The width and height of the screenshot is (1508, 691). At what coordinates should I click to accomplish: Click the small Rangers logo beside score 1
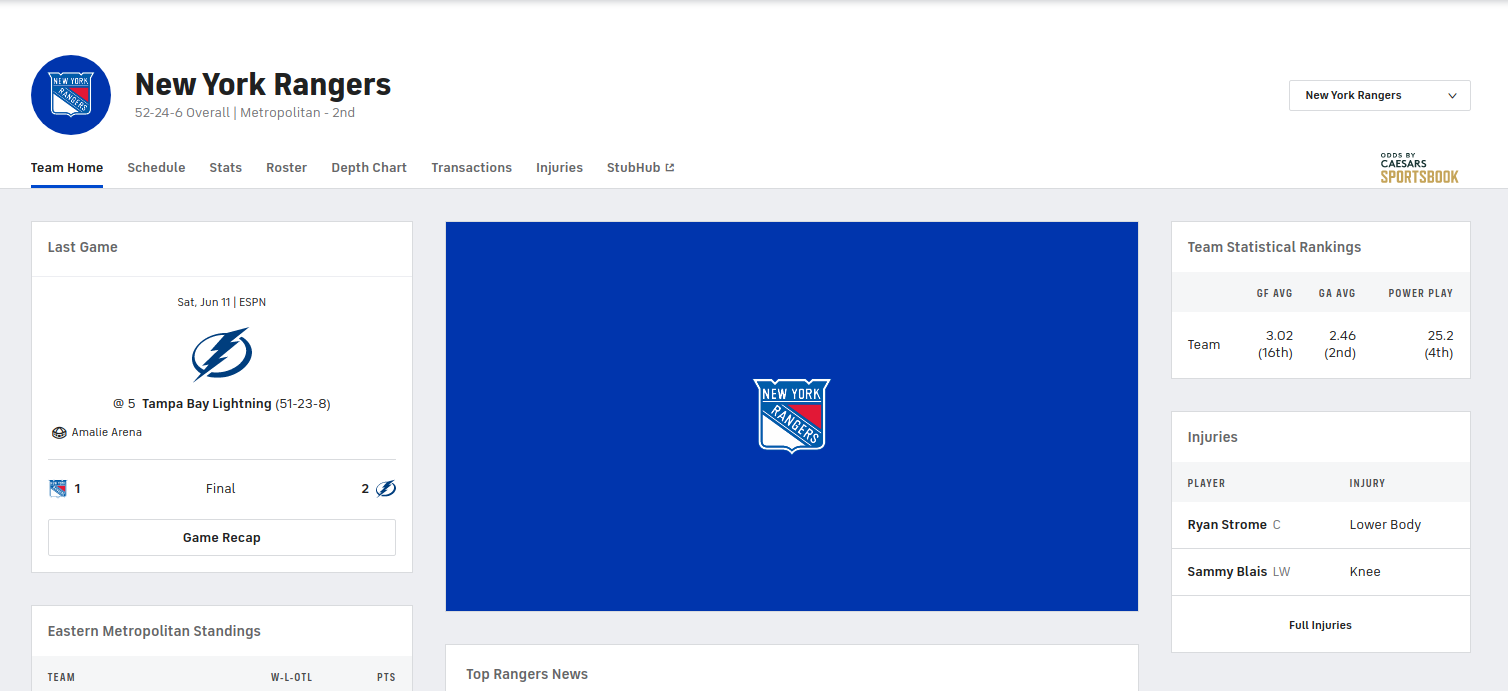[x=58, y=489]
